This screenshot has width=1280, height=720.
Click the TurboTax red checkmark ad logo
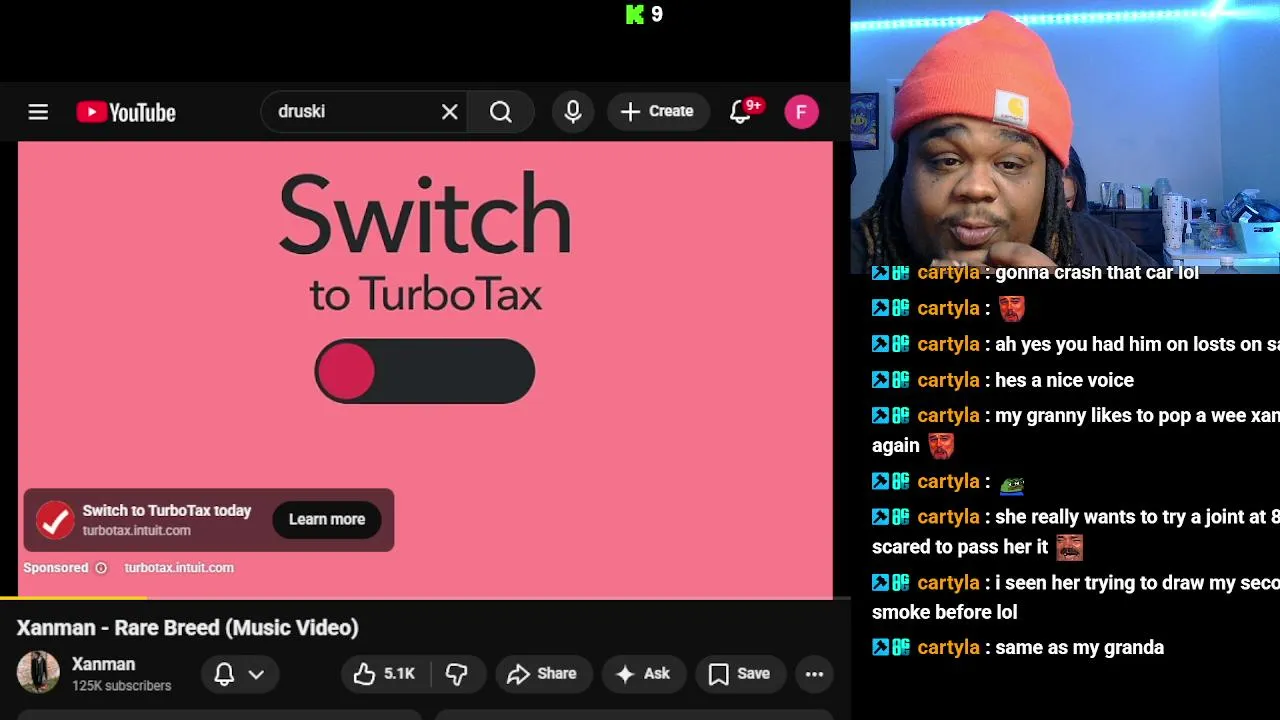point(55,520)
